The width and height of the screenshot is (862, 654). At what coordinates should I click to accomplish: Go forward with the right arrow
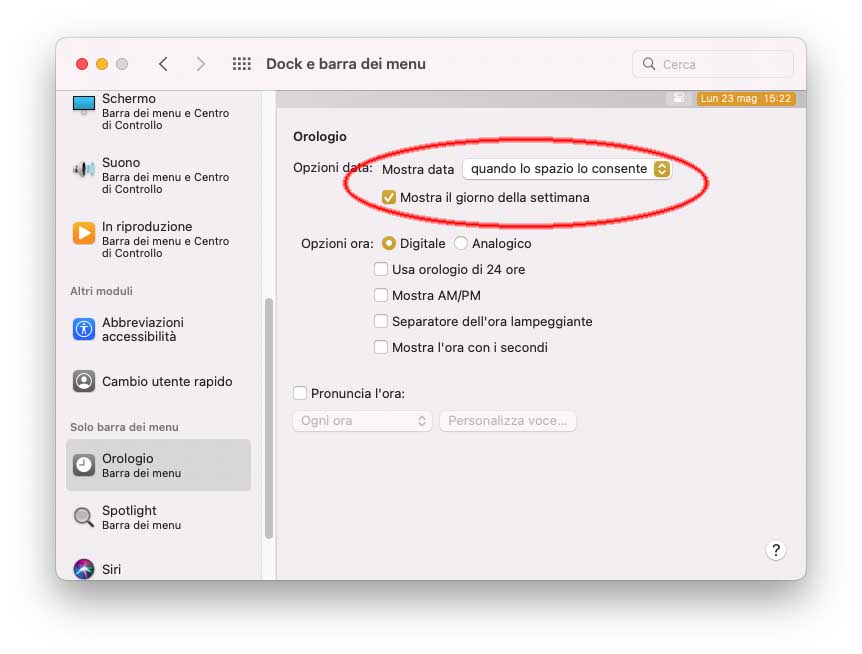pyautogui.click(x=201, y=64)
